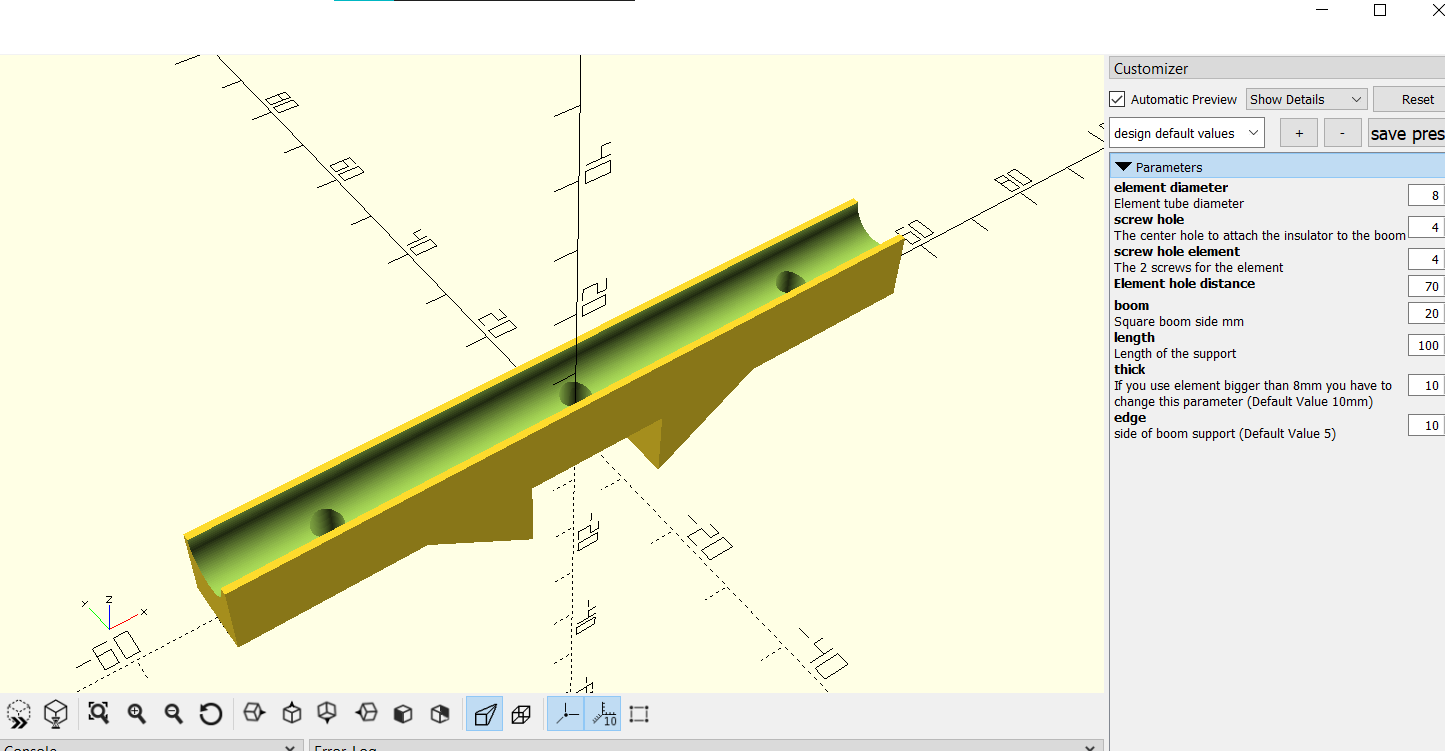The height and width of the screenshot is (751, 1445).
Task: Click the plus button to add preset
Action: point(1298,133)
